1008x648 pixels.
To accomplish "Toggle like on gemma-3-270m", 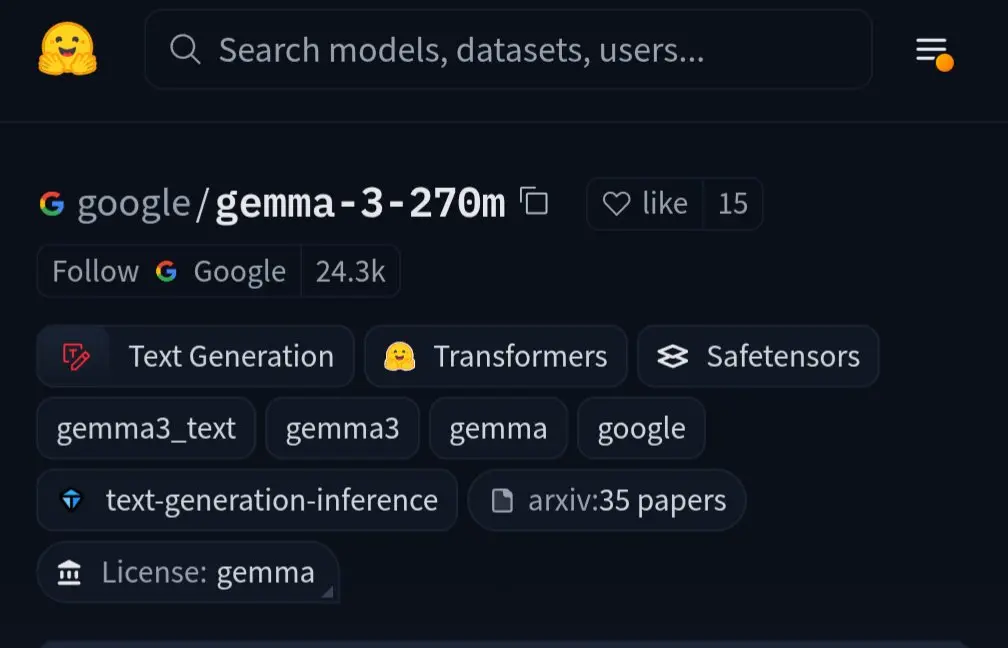I will point(645,204).
